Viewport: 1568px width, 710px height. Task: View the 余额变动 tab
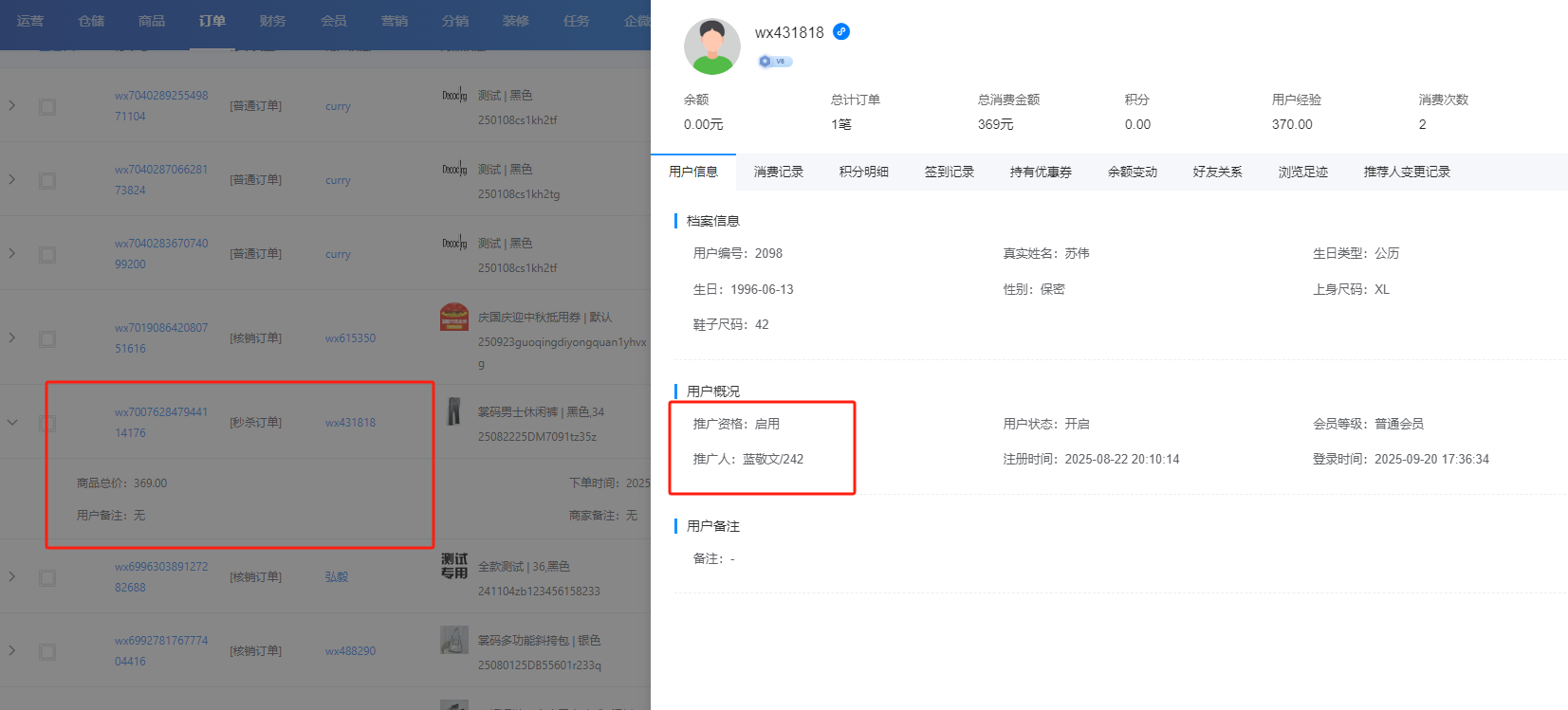pos(1133,172)
